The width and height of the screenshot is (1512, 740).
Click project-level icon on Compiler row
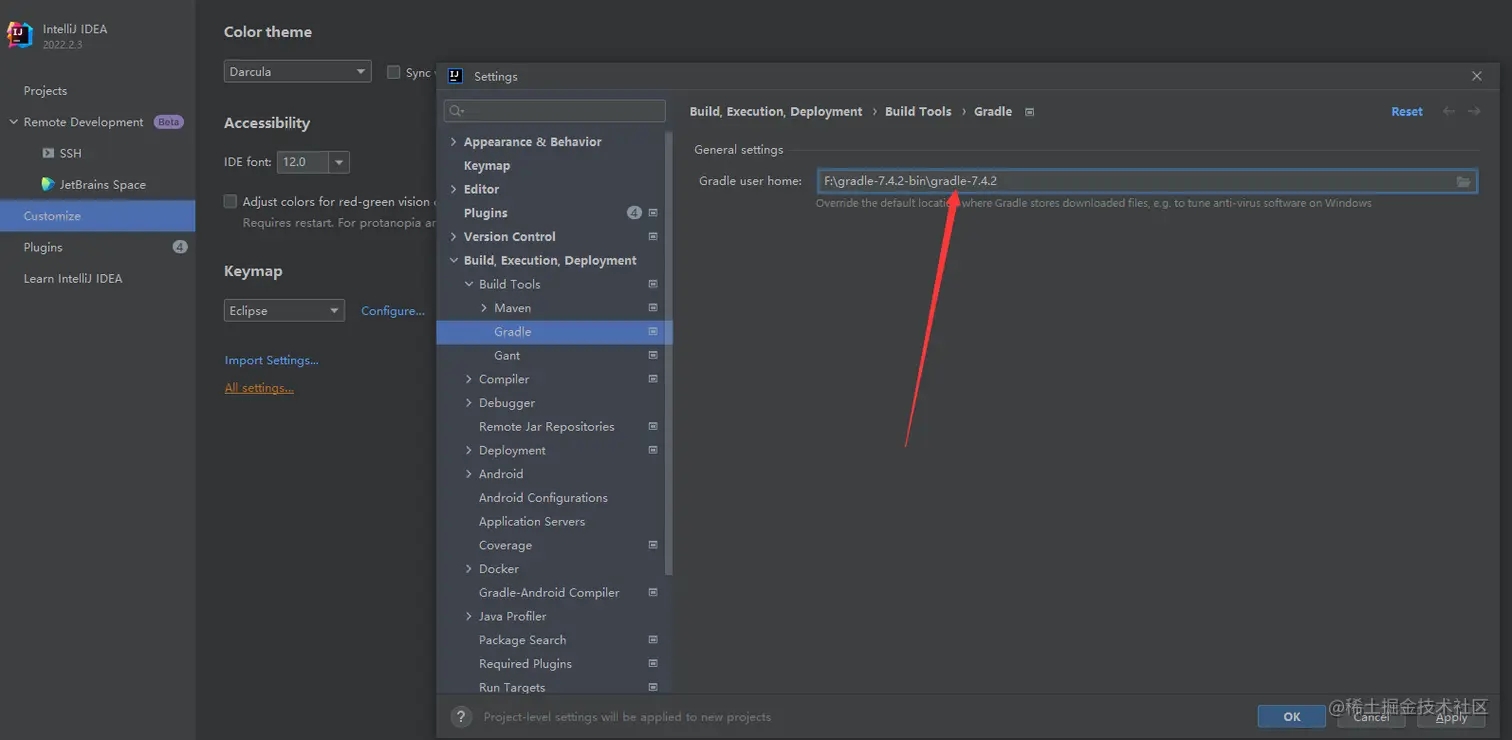click(653, 379)
